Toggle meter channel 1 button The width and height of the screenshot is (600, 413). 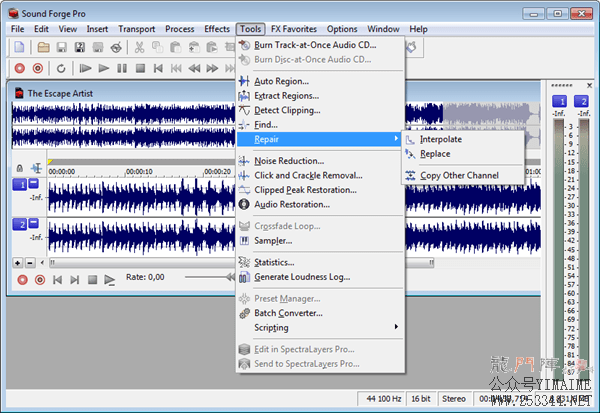(x=559, y=101)
